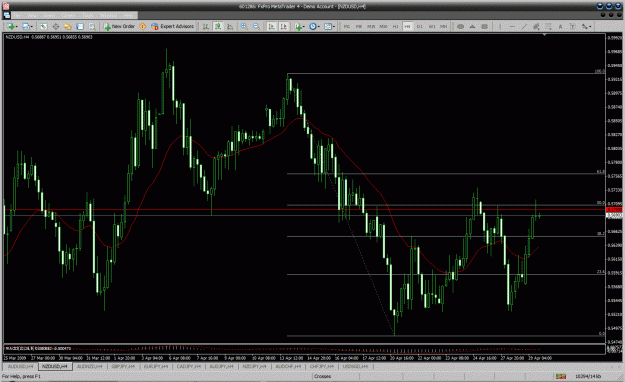The height and width of the screenshot is (382, 625).
Task: Open the Indicators list icon
Action: click(x=298, y=26)
